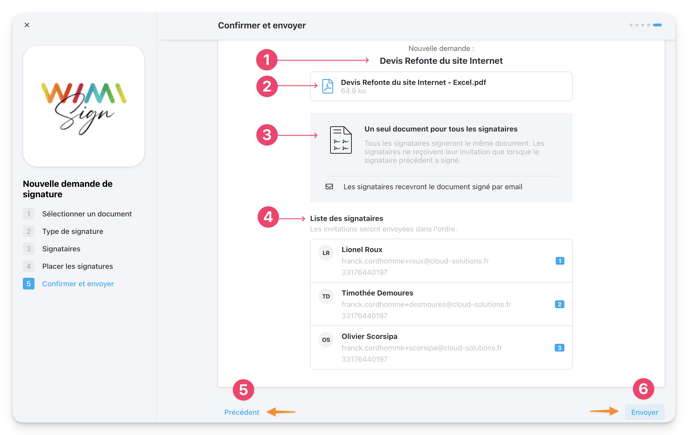This screenshot has height=435, width=688.
Task: Open the Type de signature step
Action: [72, 231]
